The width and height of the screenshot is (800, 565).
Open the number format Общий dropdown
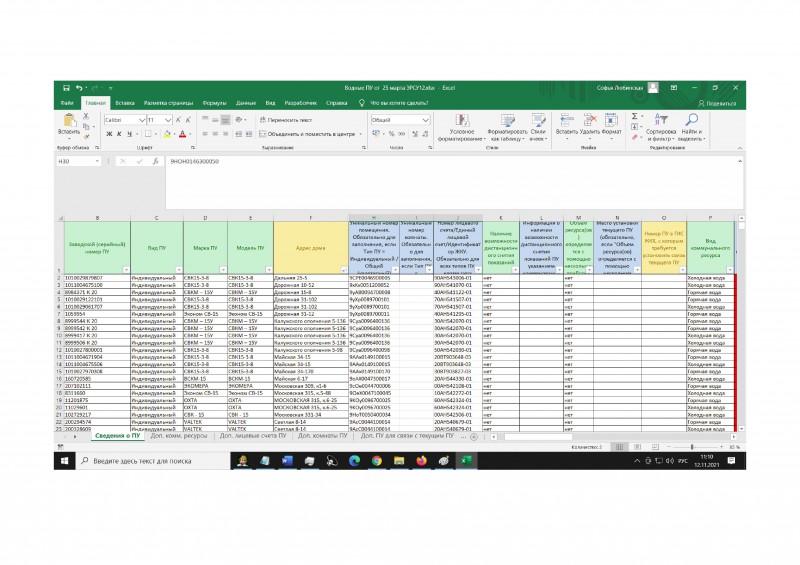point(426,120)
